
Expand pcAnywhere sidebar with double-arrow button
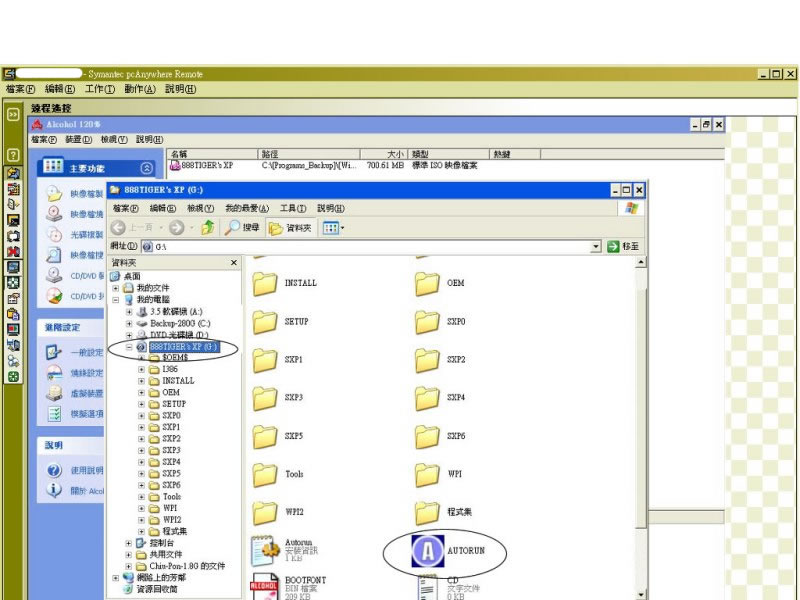tap(13, 114)
